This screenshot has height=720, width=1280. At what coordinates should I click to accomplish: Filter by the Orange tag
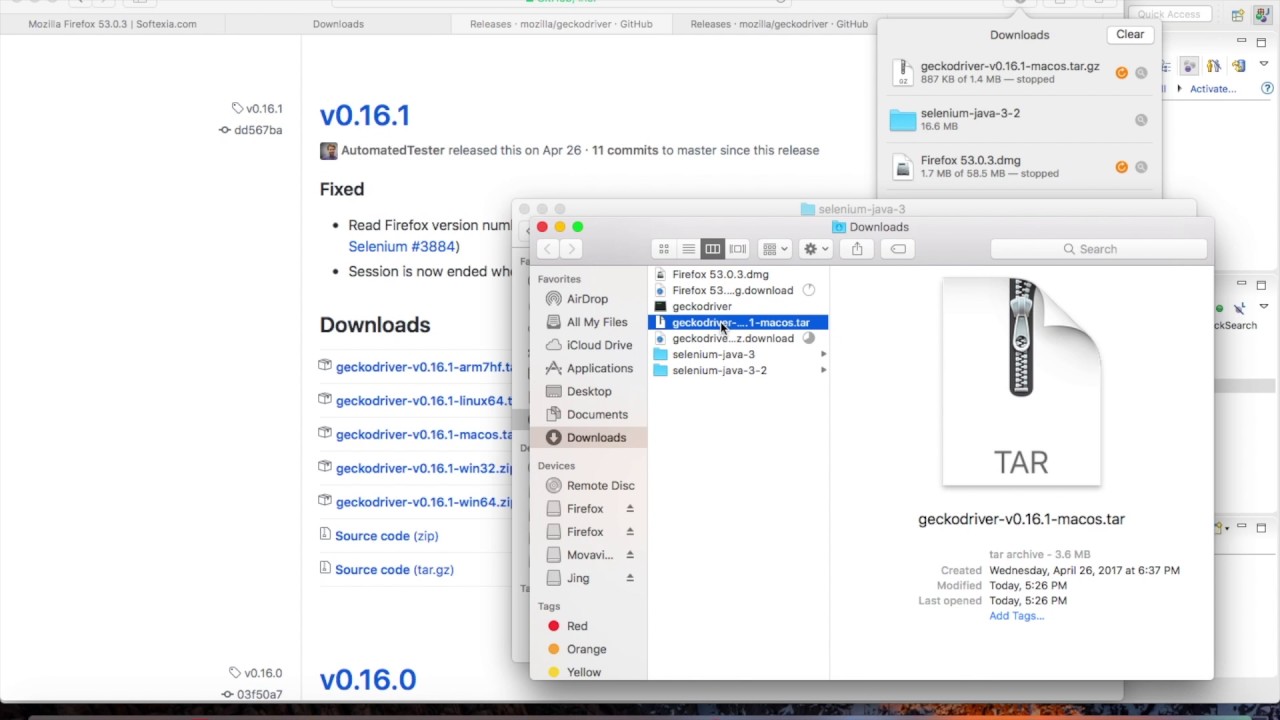[586, 649]
